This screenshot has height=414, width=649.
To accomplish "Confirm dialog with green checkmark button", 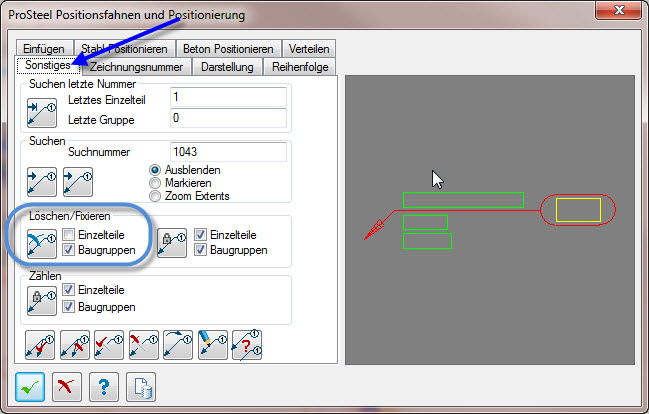I will pos(30,387).
